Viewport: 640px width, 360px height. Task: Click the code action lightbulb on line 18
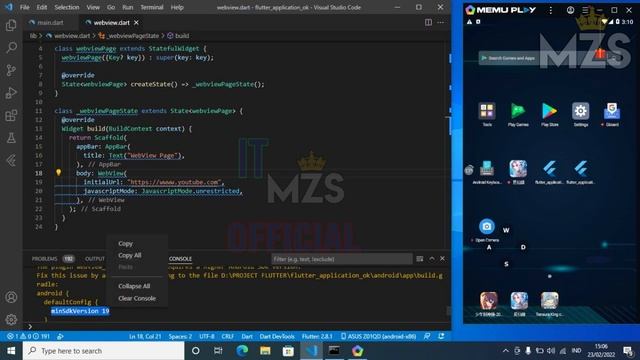click(x=58, y=173)
